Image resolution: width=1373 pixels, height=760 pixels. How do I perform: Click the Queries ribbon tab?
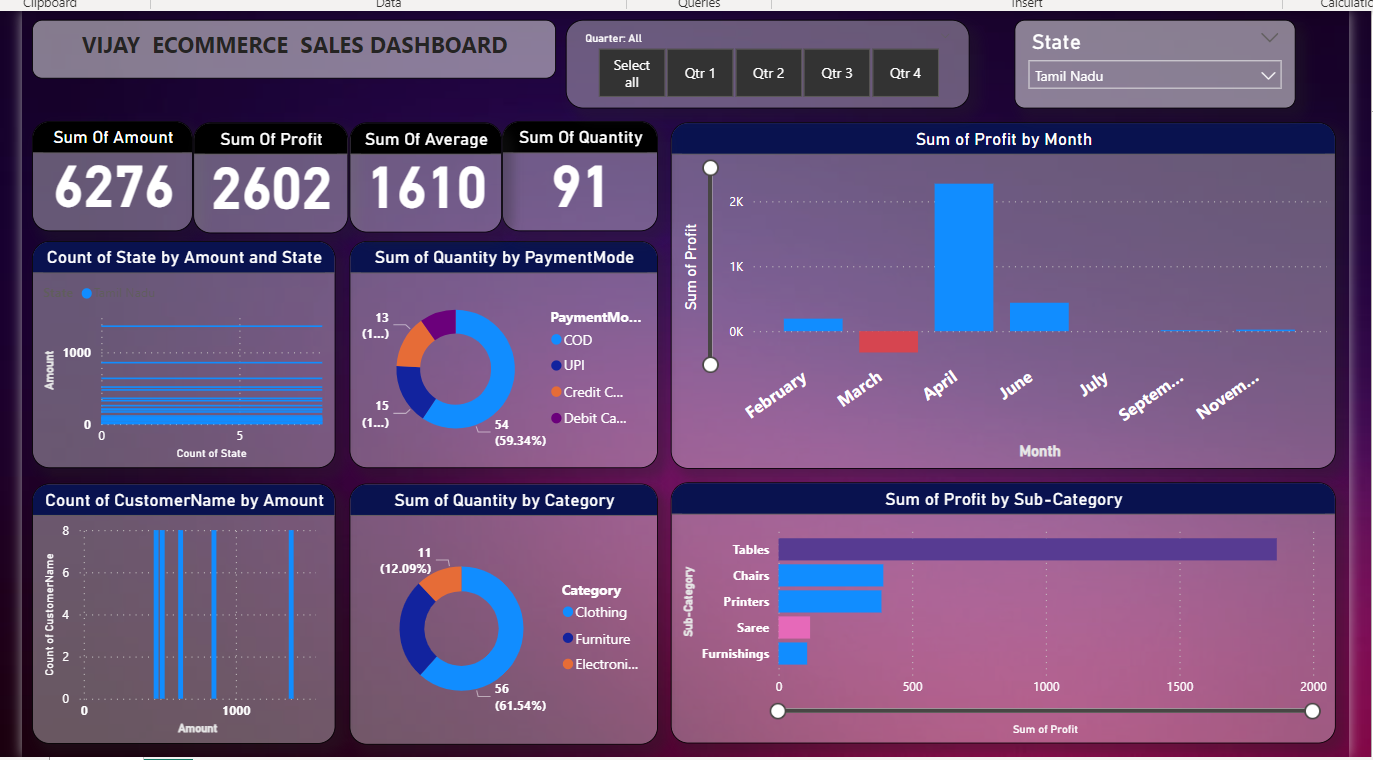[698, 4]
